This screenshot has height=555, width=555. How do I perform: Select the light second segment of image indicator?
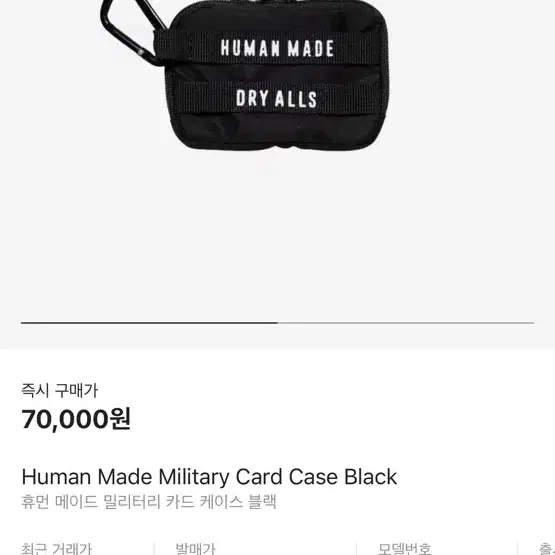406,323
